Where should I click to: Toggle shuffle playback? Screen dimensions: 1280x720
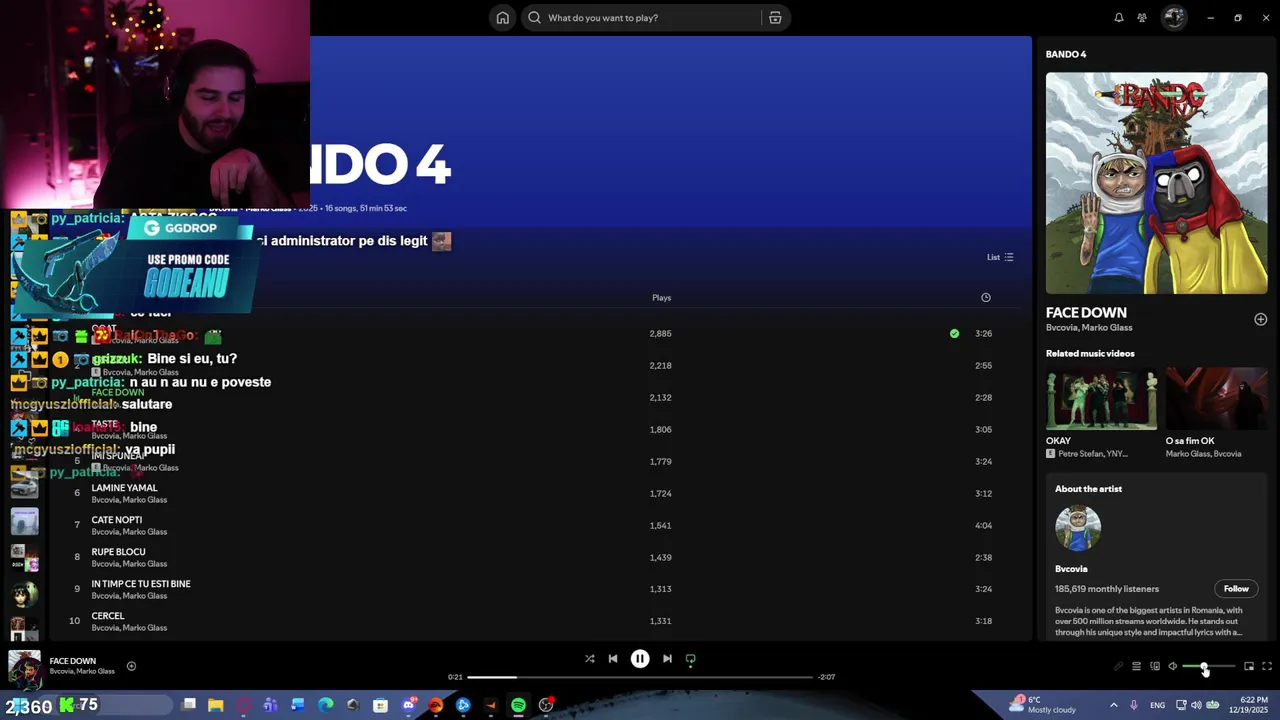coord(589,659)
